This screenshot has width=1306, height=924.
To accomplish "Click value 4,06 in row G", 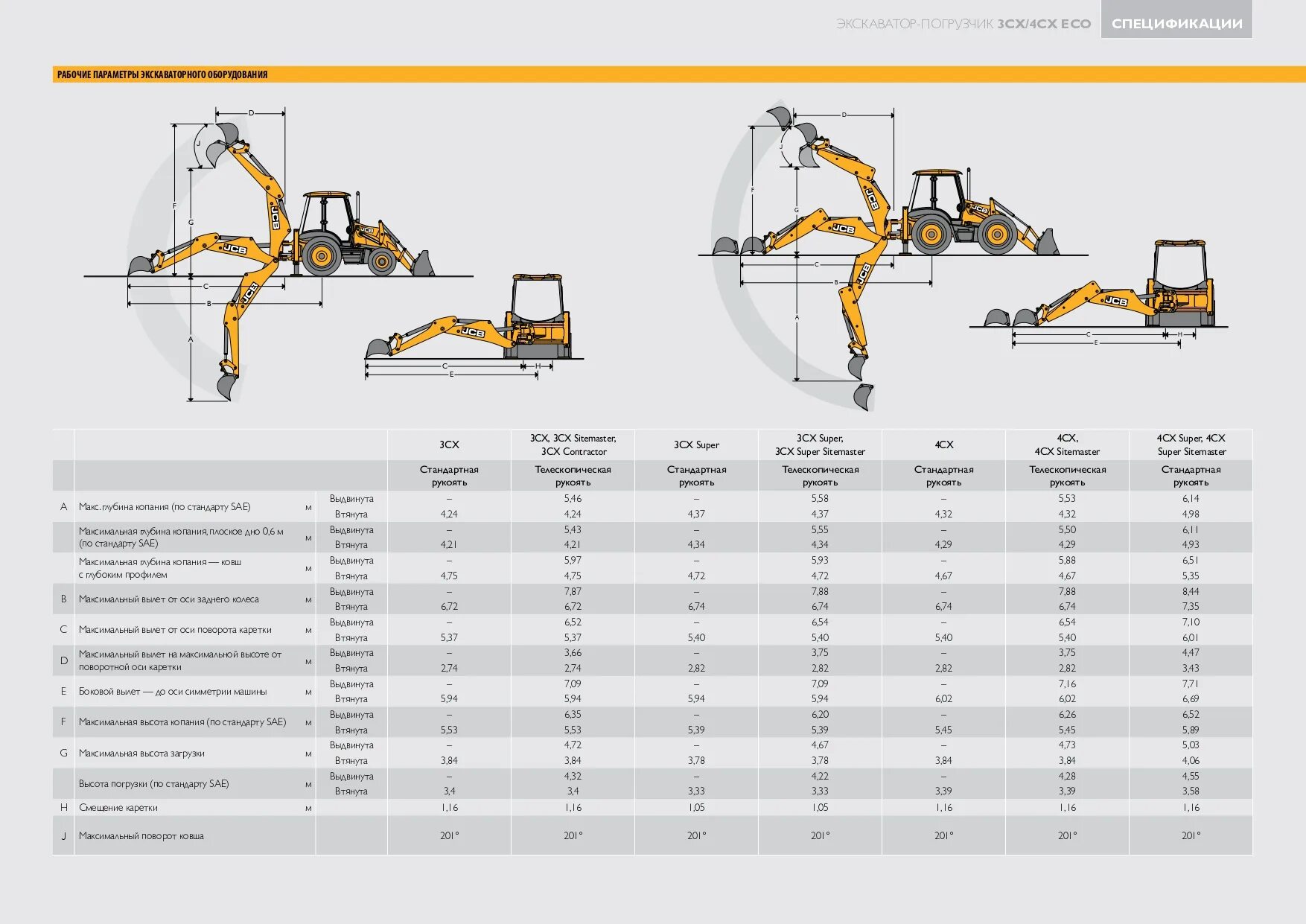I will (x=1191, y=760).
